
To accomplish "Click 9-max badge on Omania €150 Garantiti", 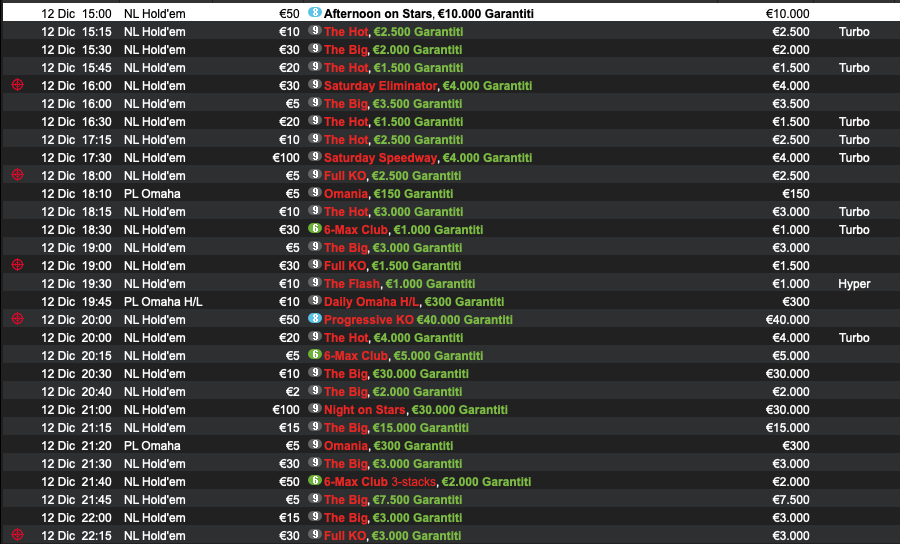I will click(315, 193).
